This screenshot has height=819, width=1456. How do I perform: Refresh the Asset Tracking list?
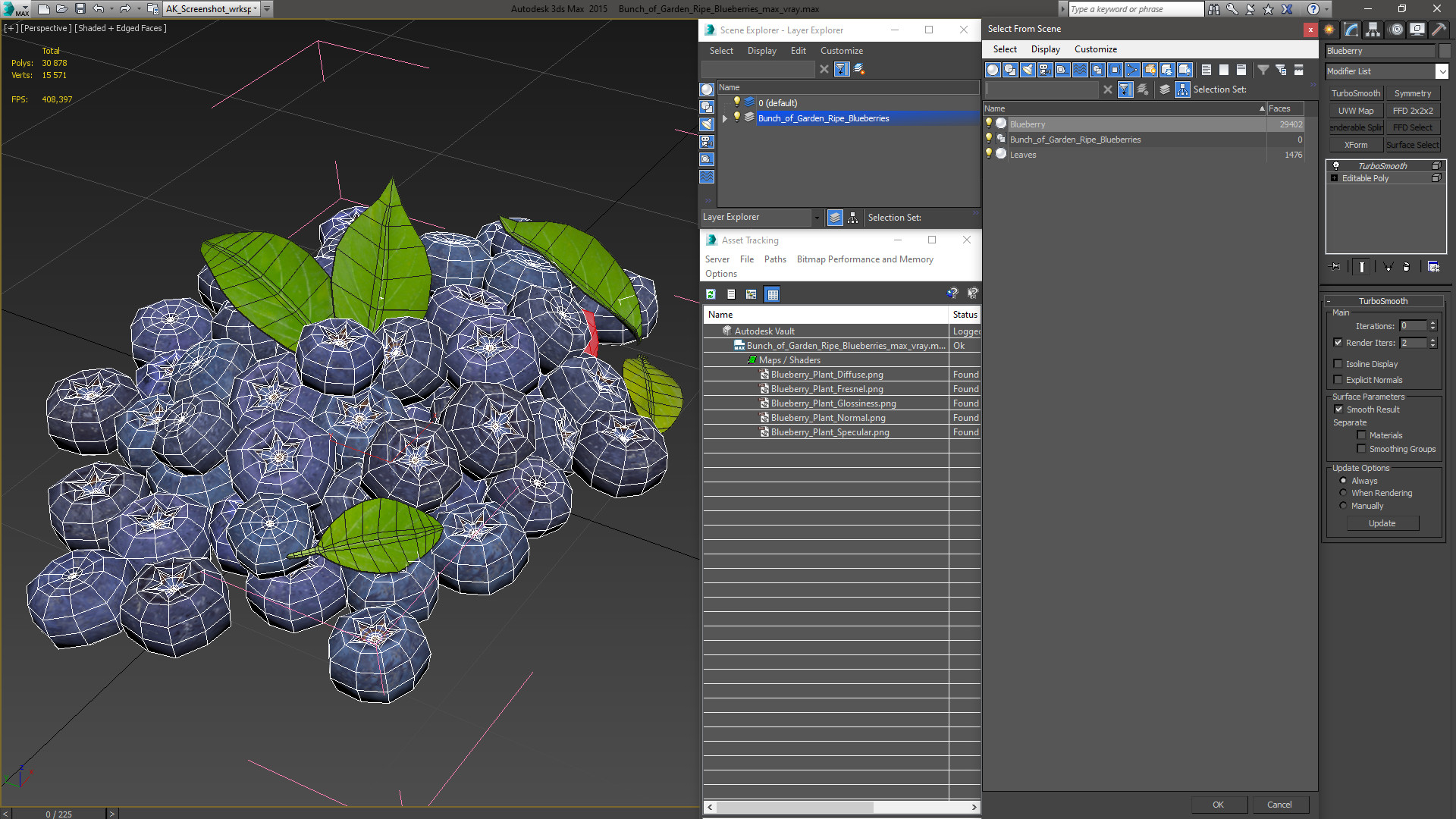click(711, 294)
